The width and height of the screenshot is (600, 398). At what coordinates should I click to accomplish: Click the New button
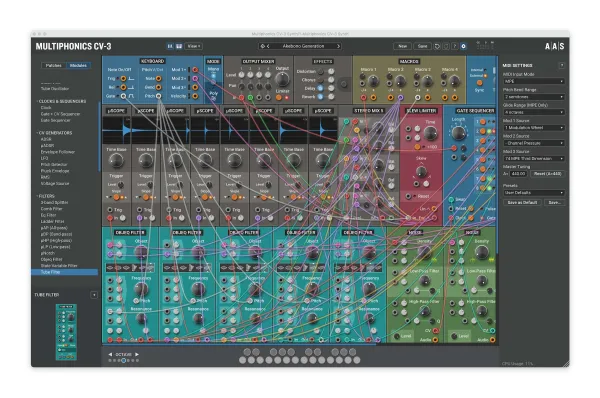coord(403,46)
